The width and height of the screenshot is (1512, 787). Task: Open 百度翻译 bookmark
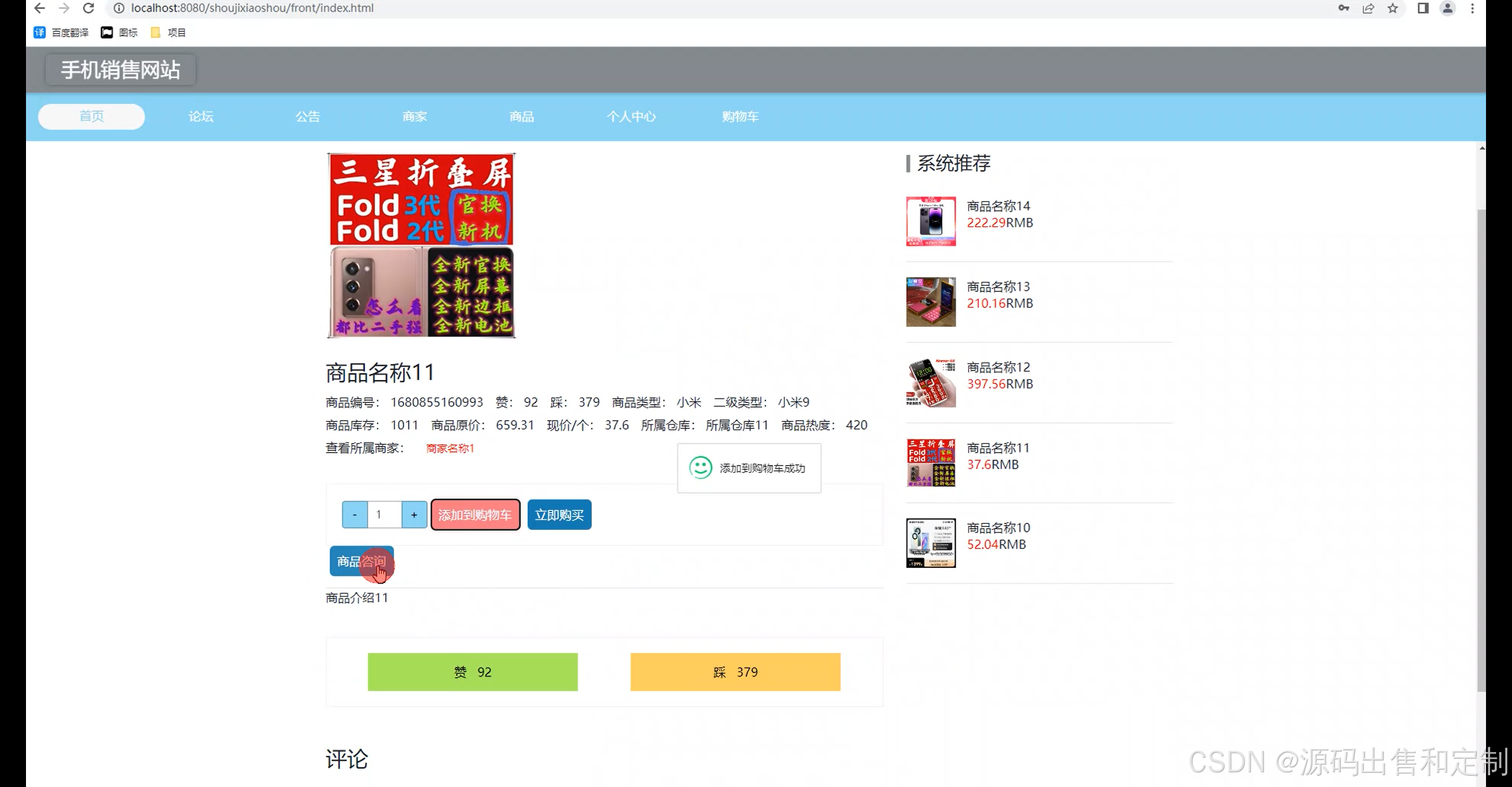pyautogui.click(x=61, y=32)
